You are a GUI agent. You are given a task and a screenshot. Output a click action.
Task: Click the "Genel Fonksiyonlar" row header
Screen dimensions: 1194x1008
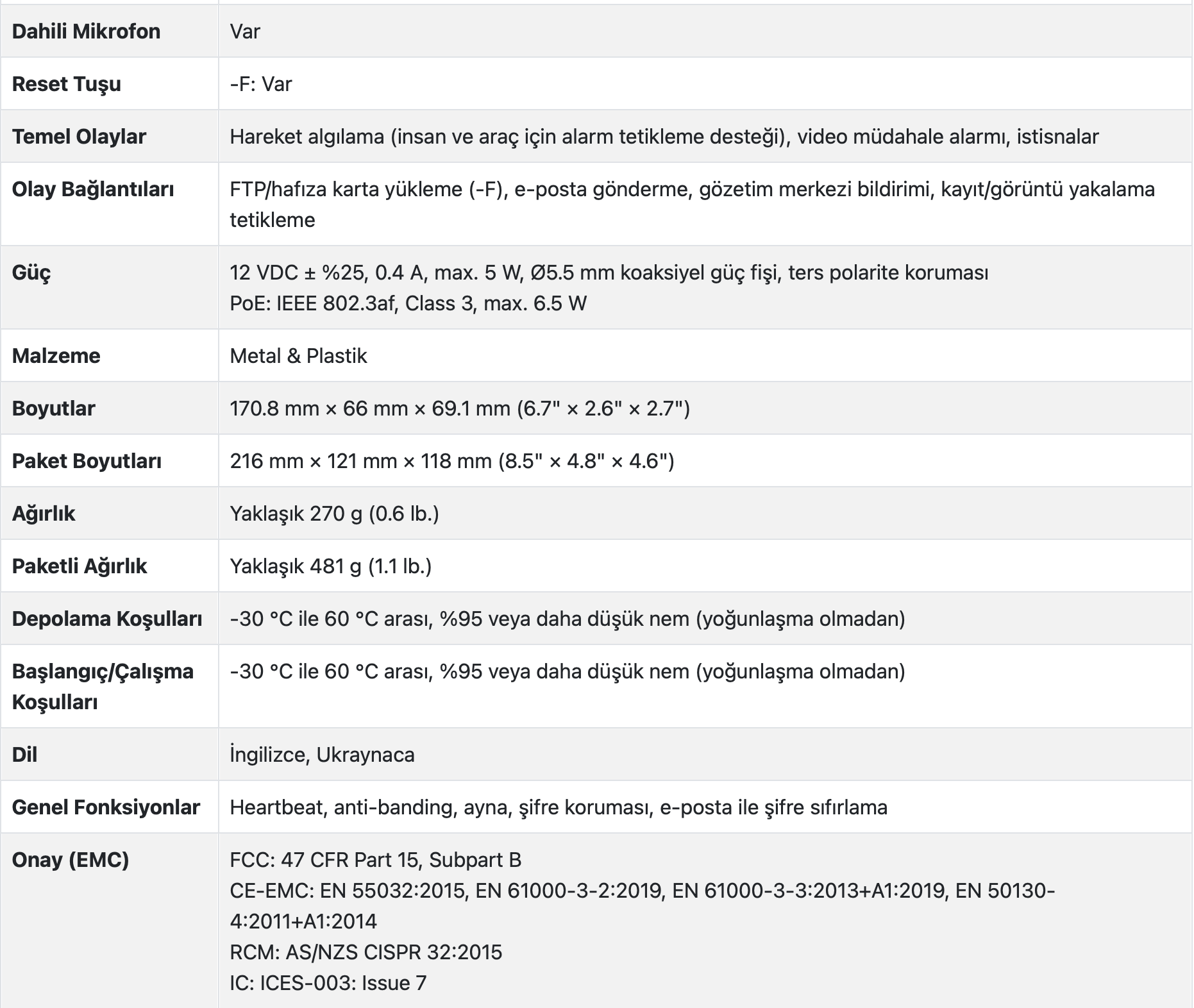tap(106, 807)
